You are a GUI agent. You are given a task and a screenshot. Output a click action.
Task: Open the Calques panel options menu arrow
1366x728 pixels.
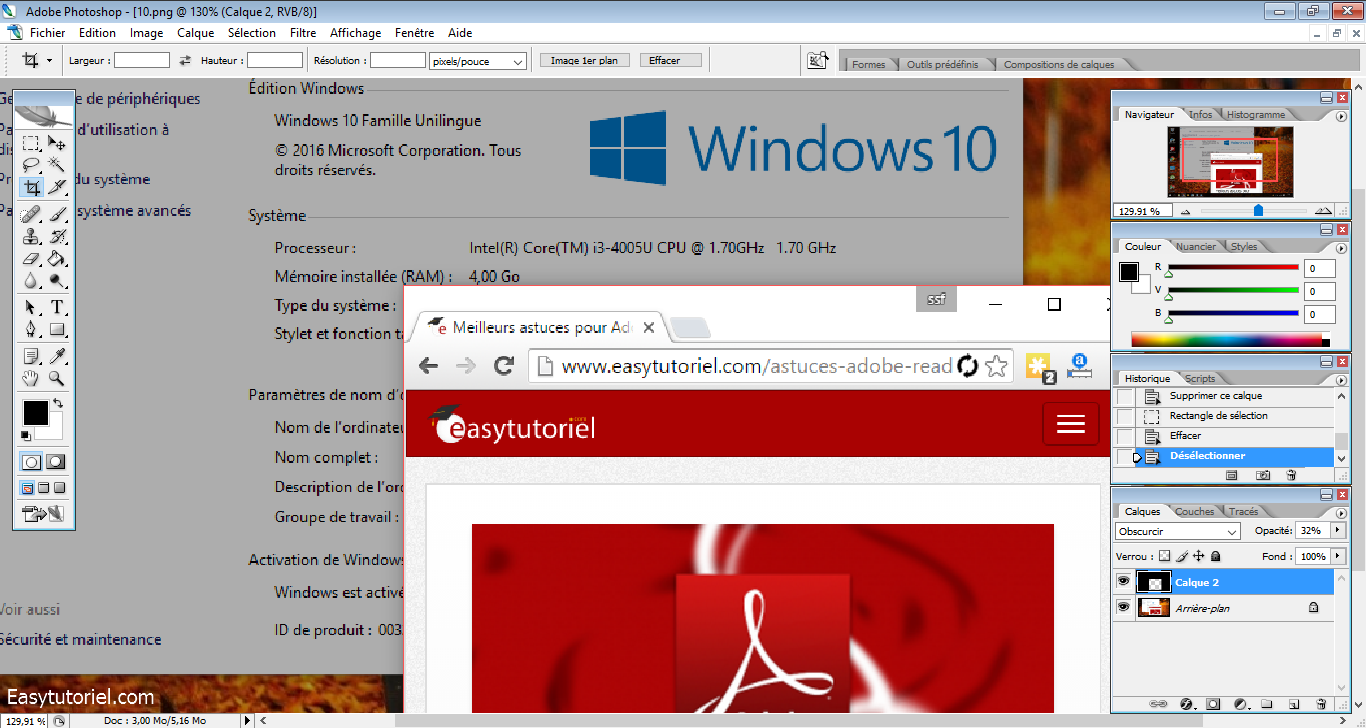tap(1340, 512)
